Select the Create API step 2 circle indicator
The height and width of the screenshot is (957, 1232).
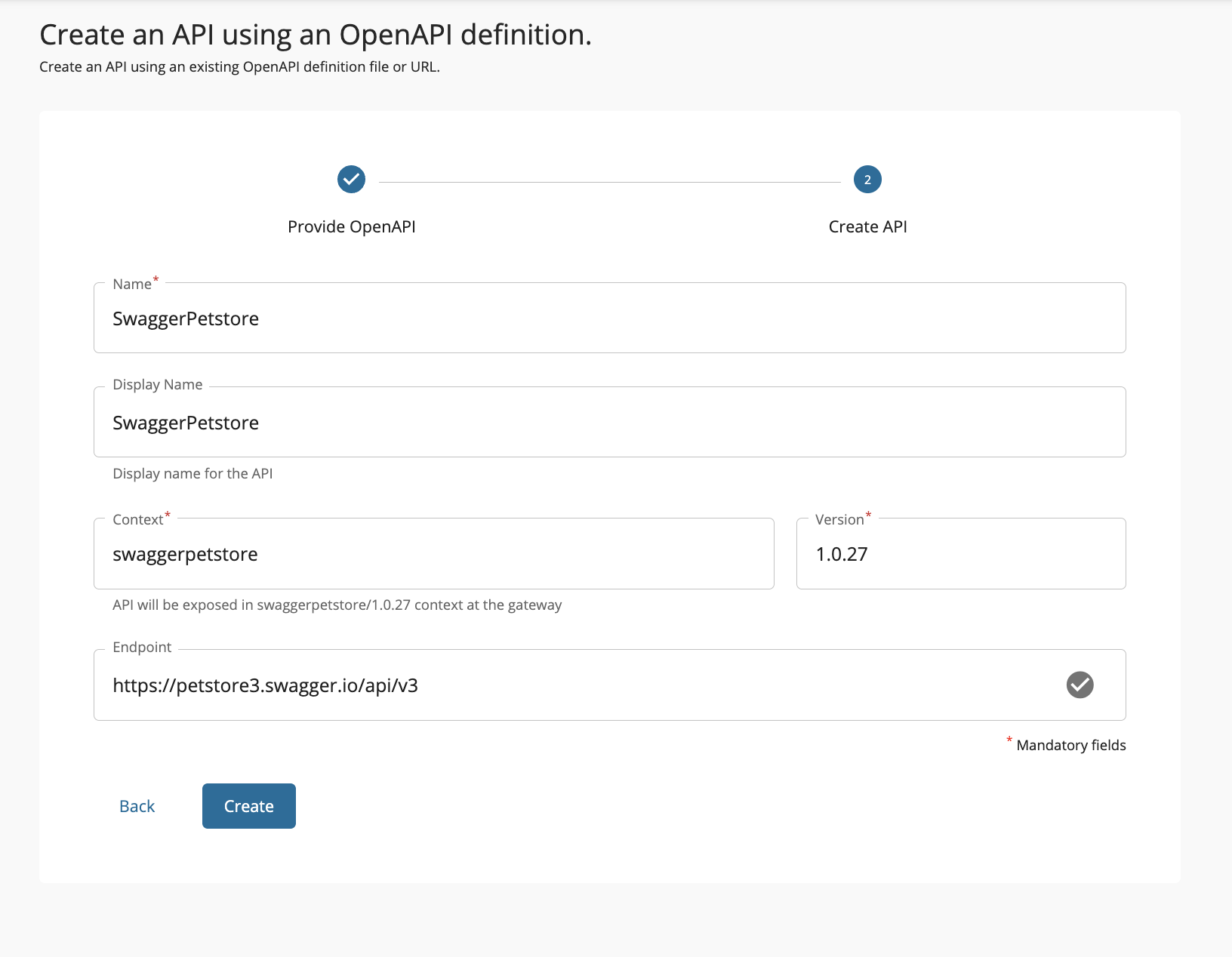[867, 180]
